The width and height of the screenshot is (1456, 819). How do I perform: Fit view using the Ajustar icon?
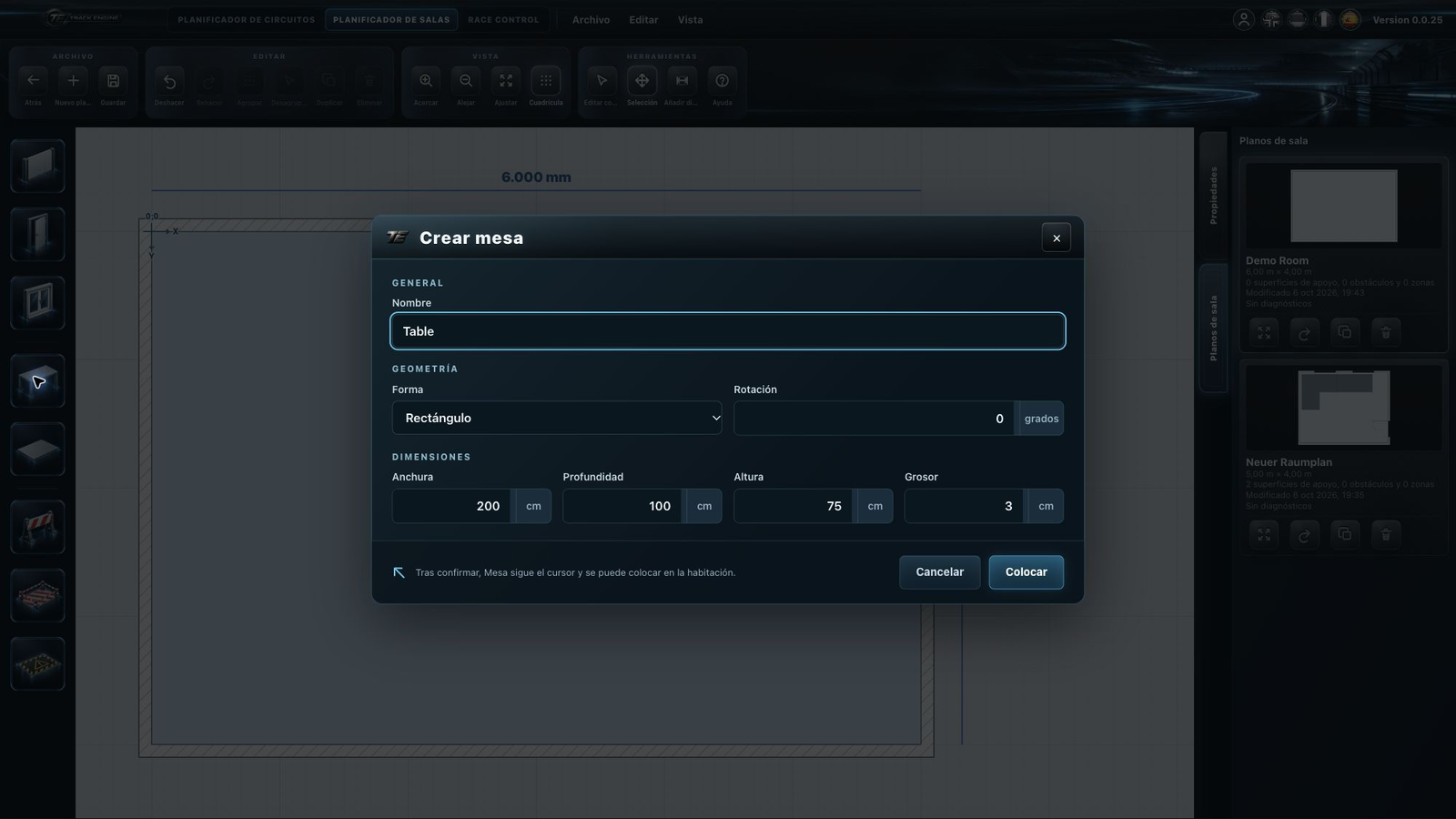506,81
